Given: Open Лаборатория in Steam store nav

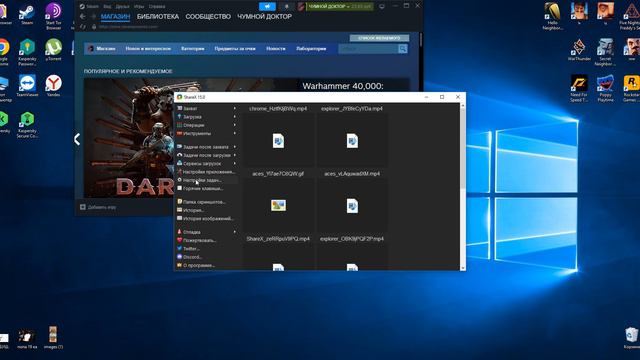Looking at the screenshot, I should (x=311, y=49).
